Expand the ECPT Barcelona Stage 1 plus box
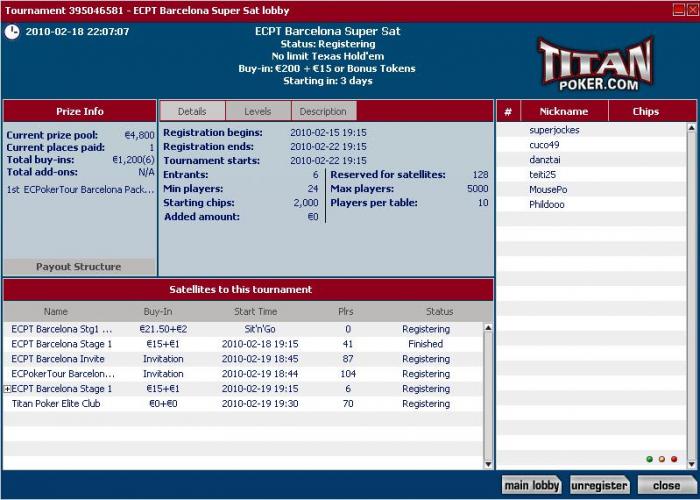This screenshot has width=700, height=500. 7,389
